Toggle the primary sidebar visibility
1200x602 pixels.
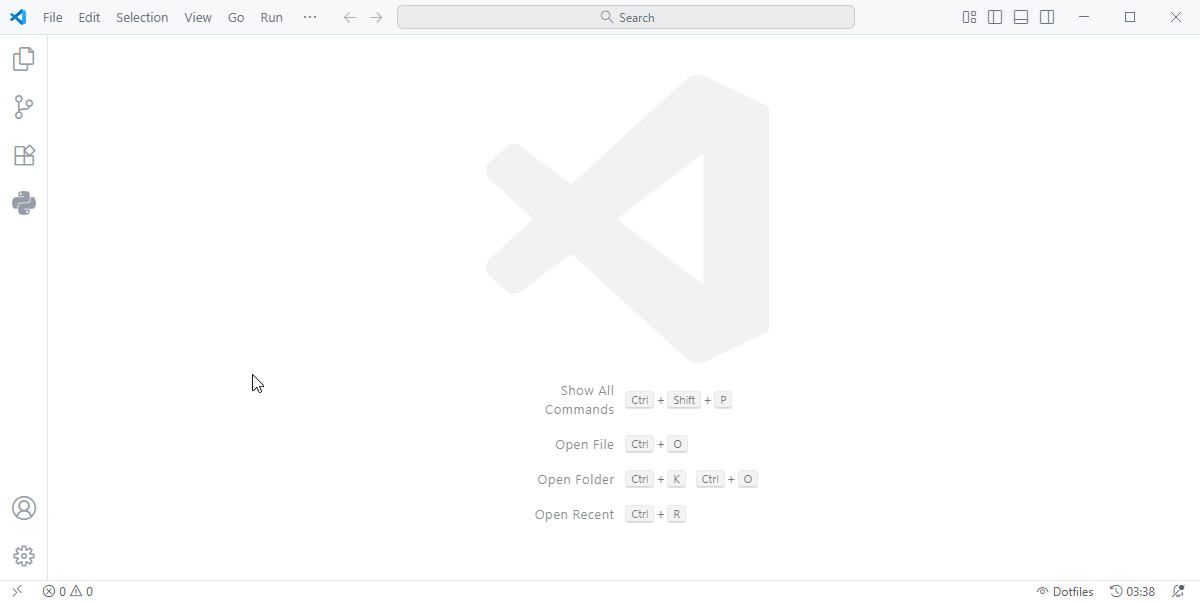[994, 17]
